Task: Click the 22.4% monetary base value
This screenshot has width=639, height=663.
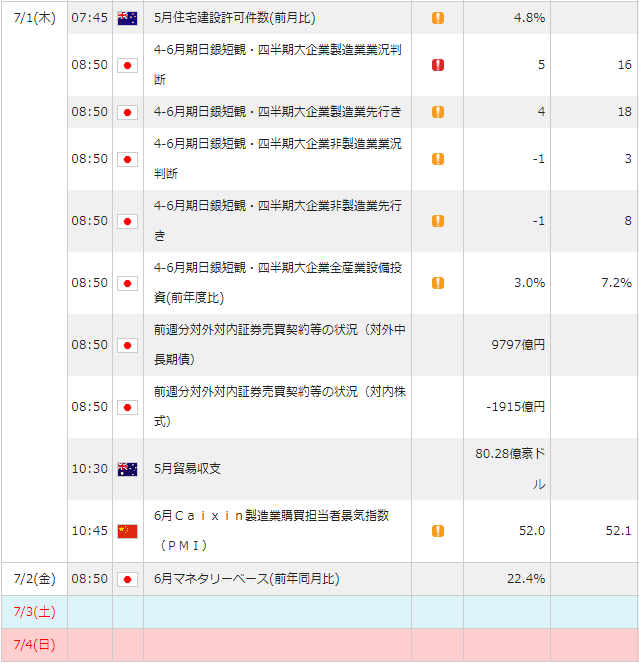Action: (x=526, y=579)
